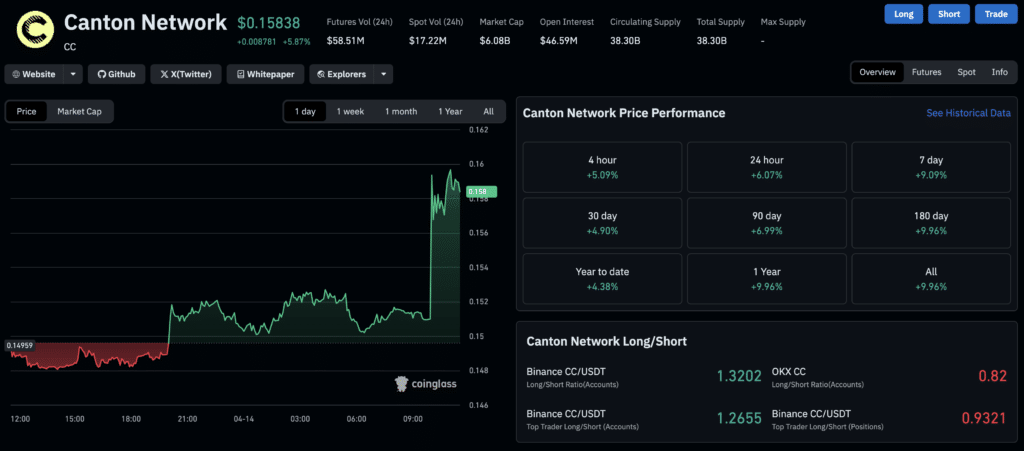Click the Canton Network coin logo

37,28
